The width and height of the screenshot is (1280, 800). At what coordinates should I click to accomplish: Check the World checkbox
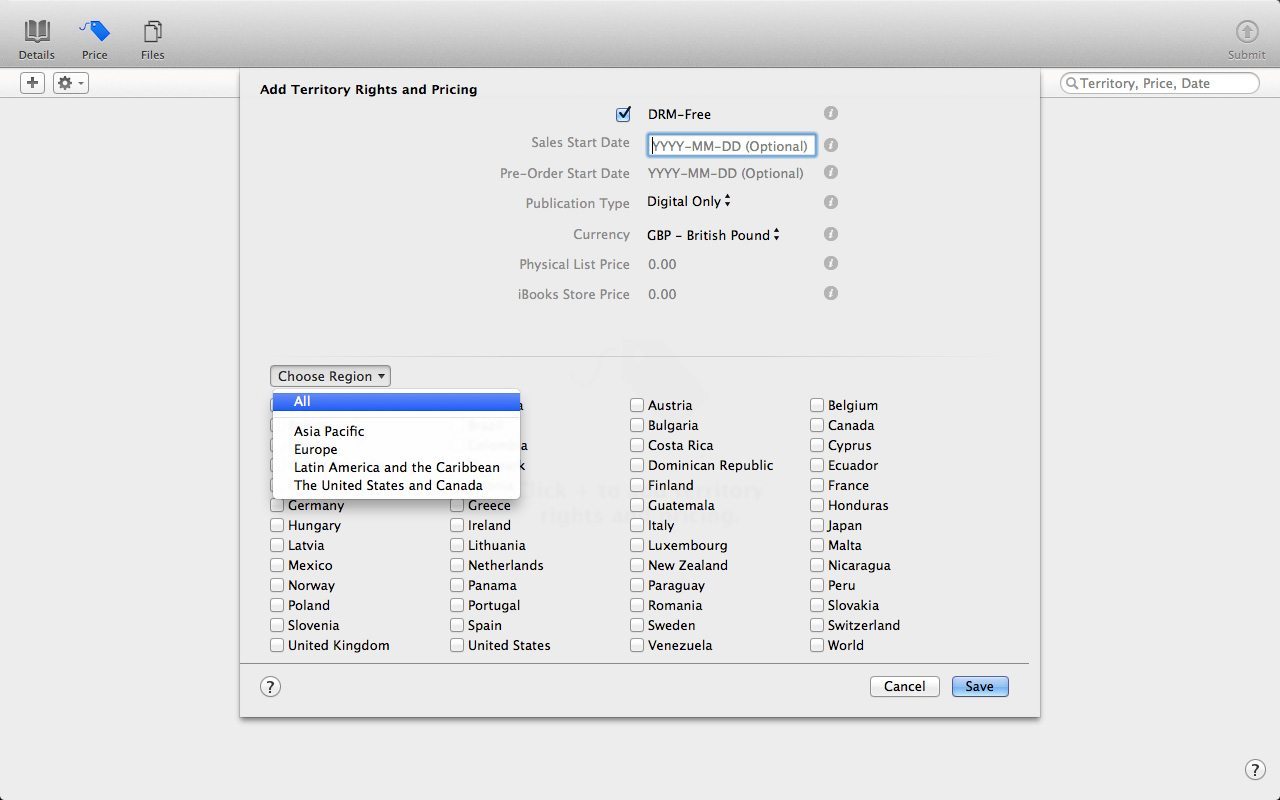click(817, 645)
